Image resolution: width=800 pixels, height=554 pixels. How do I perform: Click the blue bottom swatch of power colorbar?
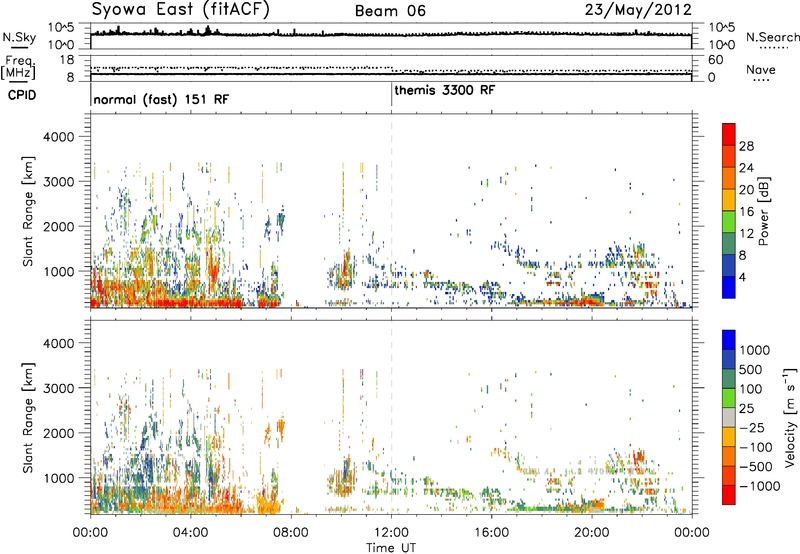click(x=729, y=287)
